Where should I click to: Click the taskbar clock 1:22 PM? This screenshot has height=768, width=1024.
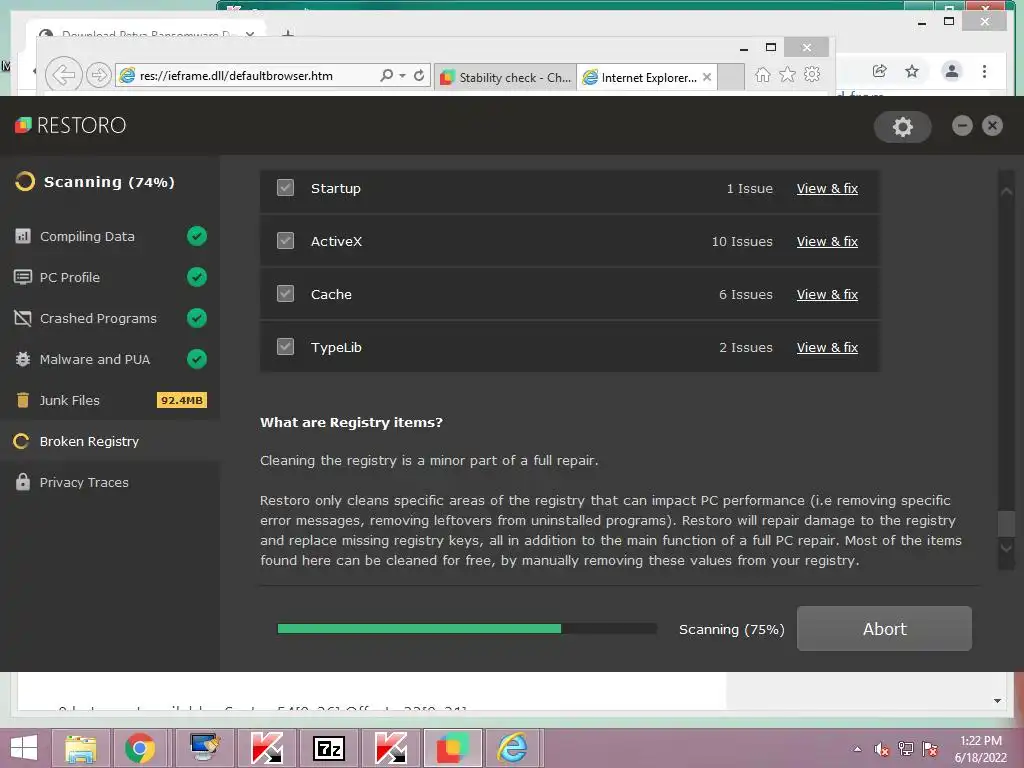(x=981, y=741)
